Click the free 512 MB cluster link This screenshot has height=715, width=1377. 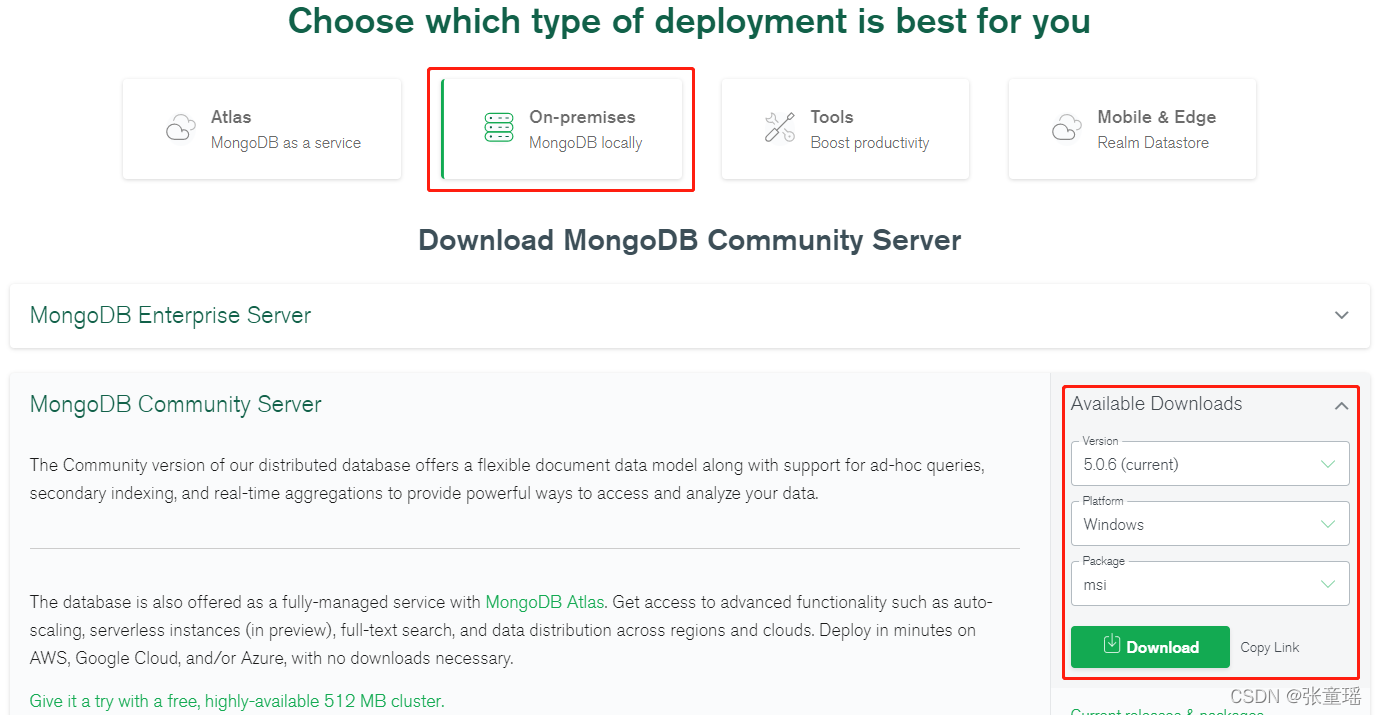[x=237, y=701]
